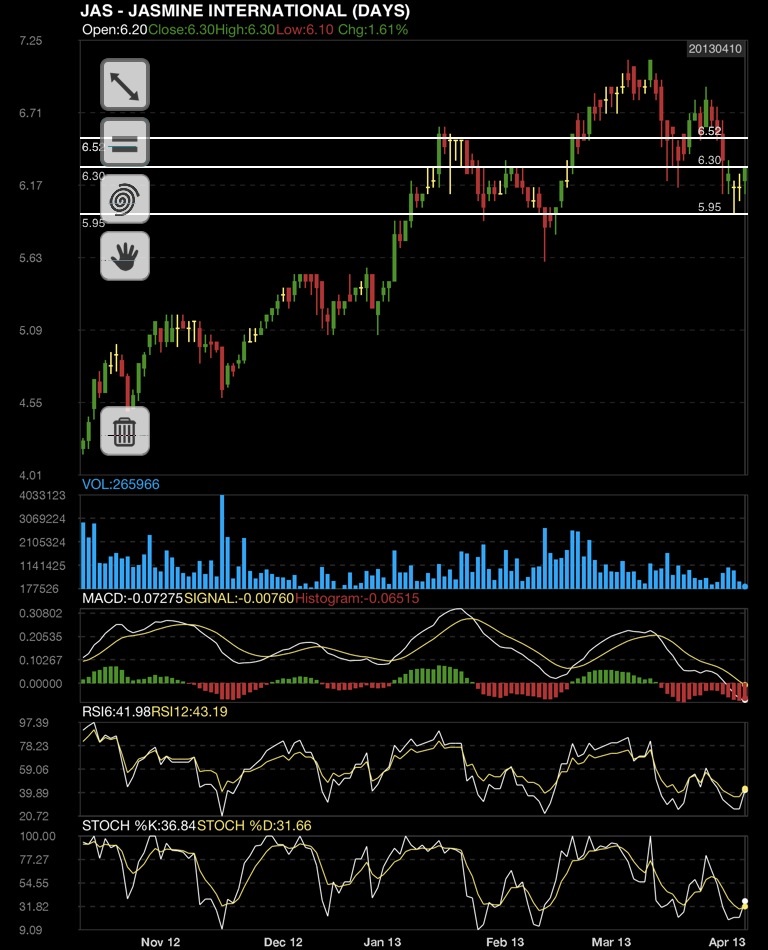Image resolution: width=768 pixels, height=950 pixels.
Task: Click the STOCH %K:36.84 reading
Action: (139, 825)
